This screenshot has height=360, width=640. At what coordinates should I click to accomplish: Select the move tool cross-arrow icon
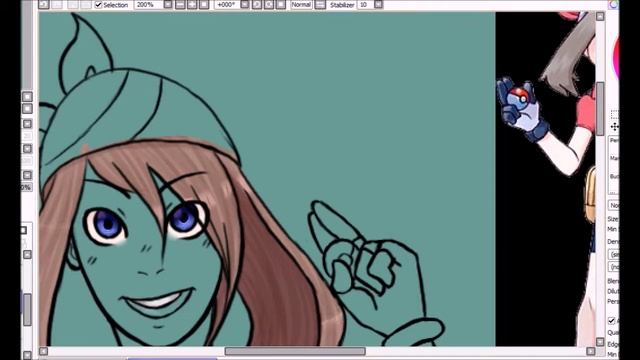pyautogui.click(x=615, y=127)
